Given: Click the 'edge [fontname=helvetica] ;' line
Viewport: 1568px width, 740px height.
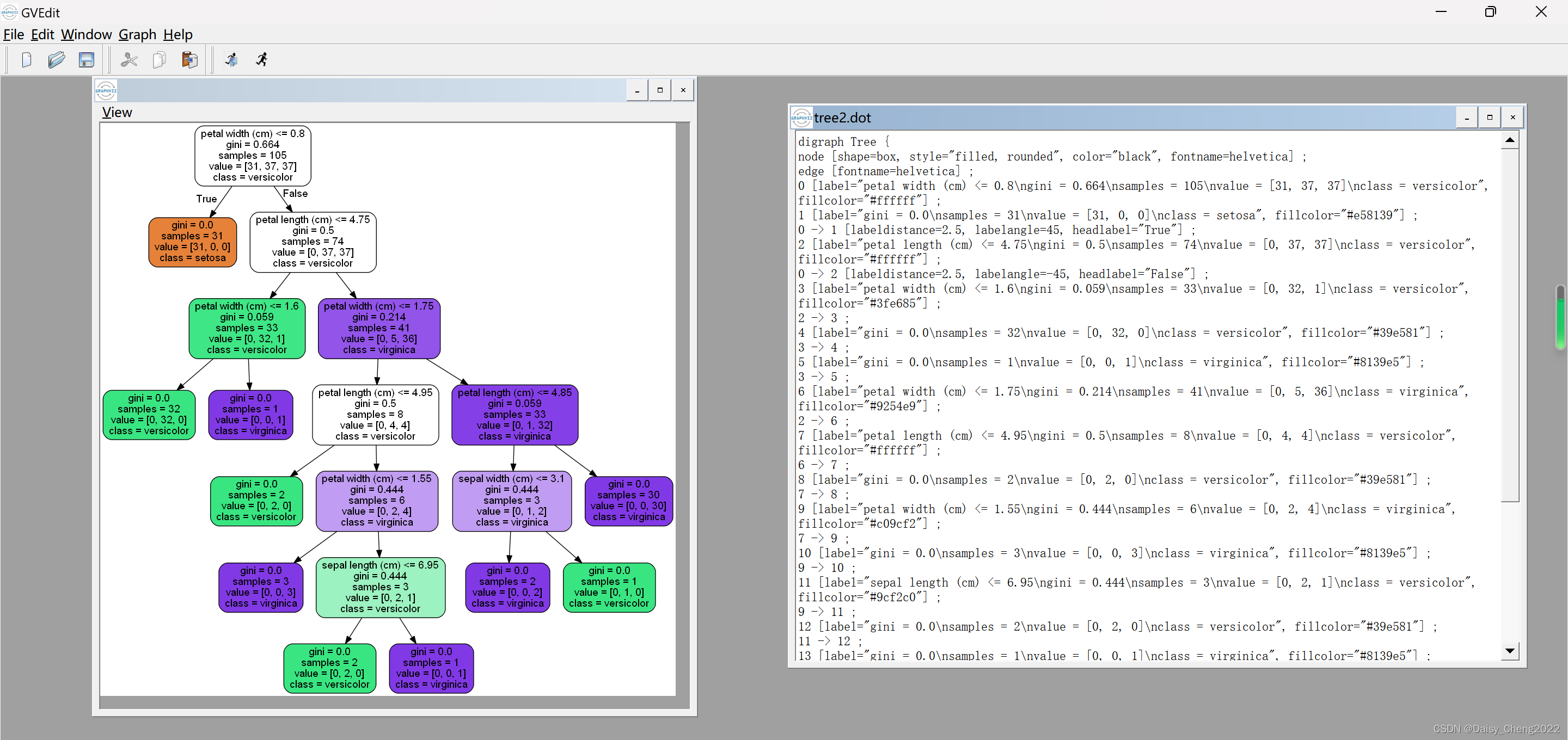Looking at the screenshot, I should (885, 171).
